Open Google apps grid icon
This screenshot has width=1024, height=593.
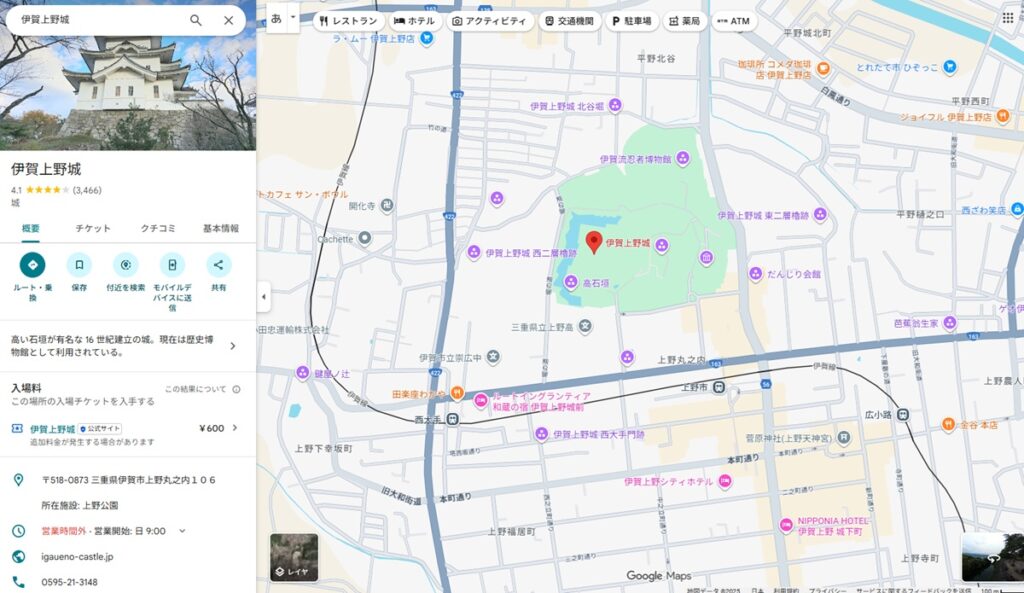[1008, 18]
